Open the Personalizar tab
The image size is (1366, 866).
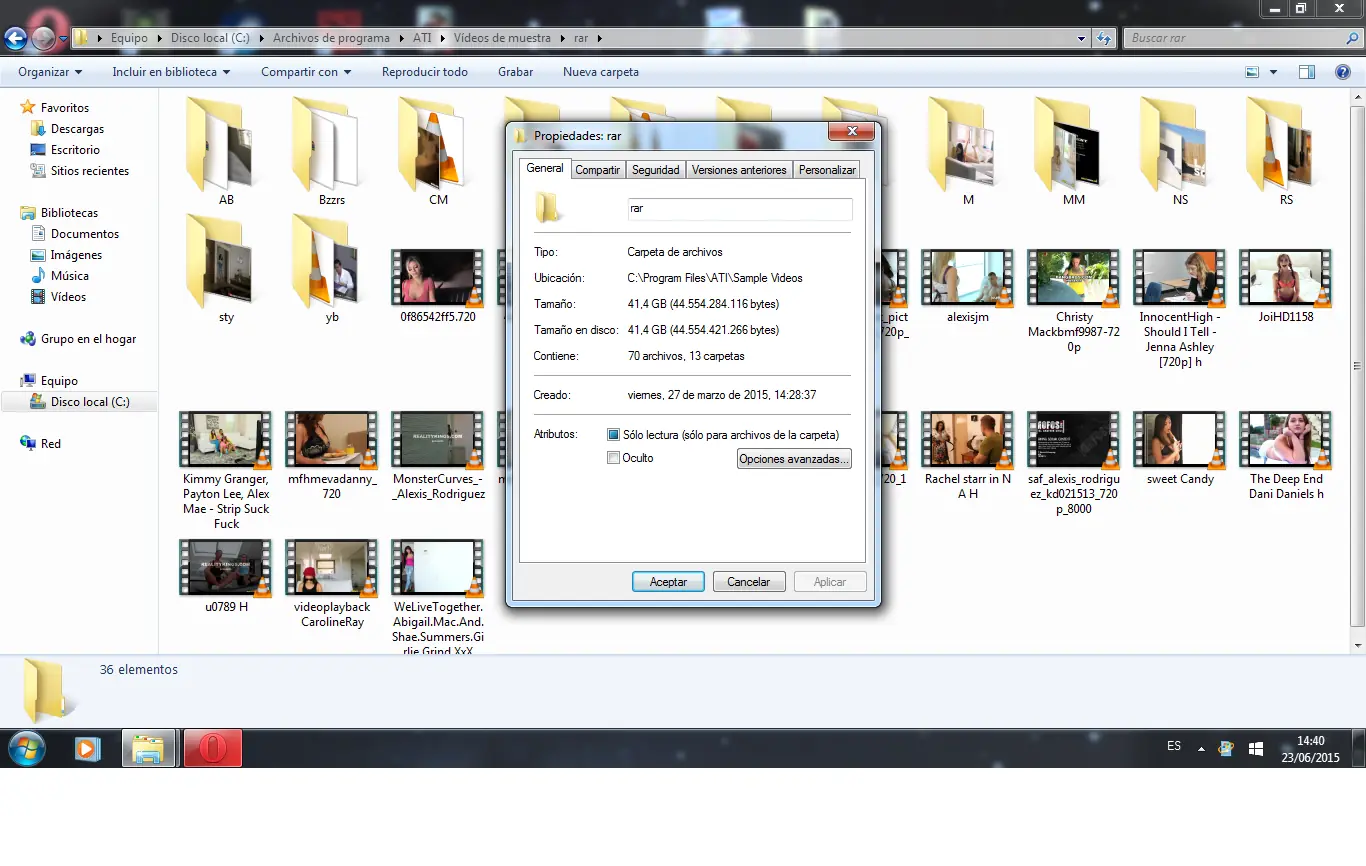point(827,170)
